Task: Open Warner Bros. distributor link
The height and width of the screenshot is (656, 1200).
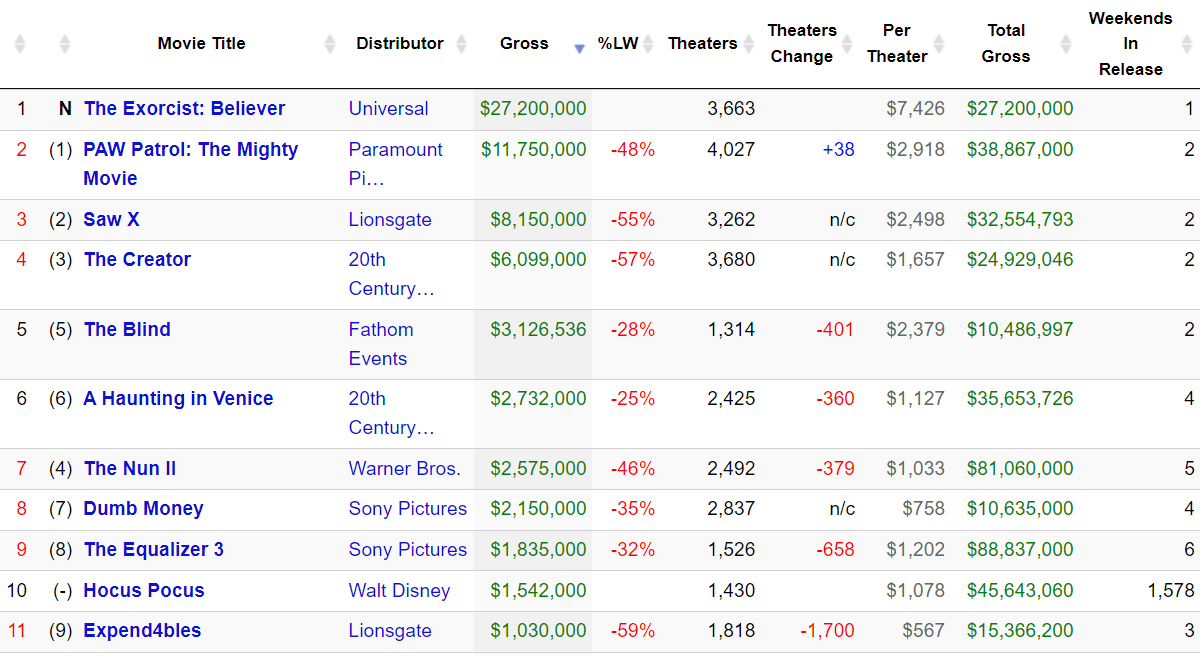Action: tap(405, 469)
